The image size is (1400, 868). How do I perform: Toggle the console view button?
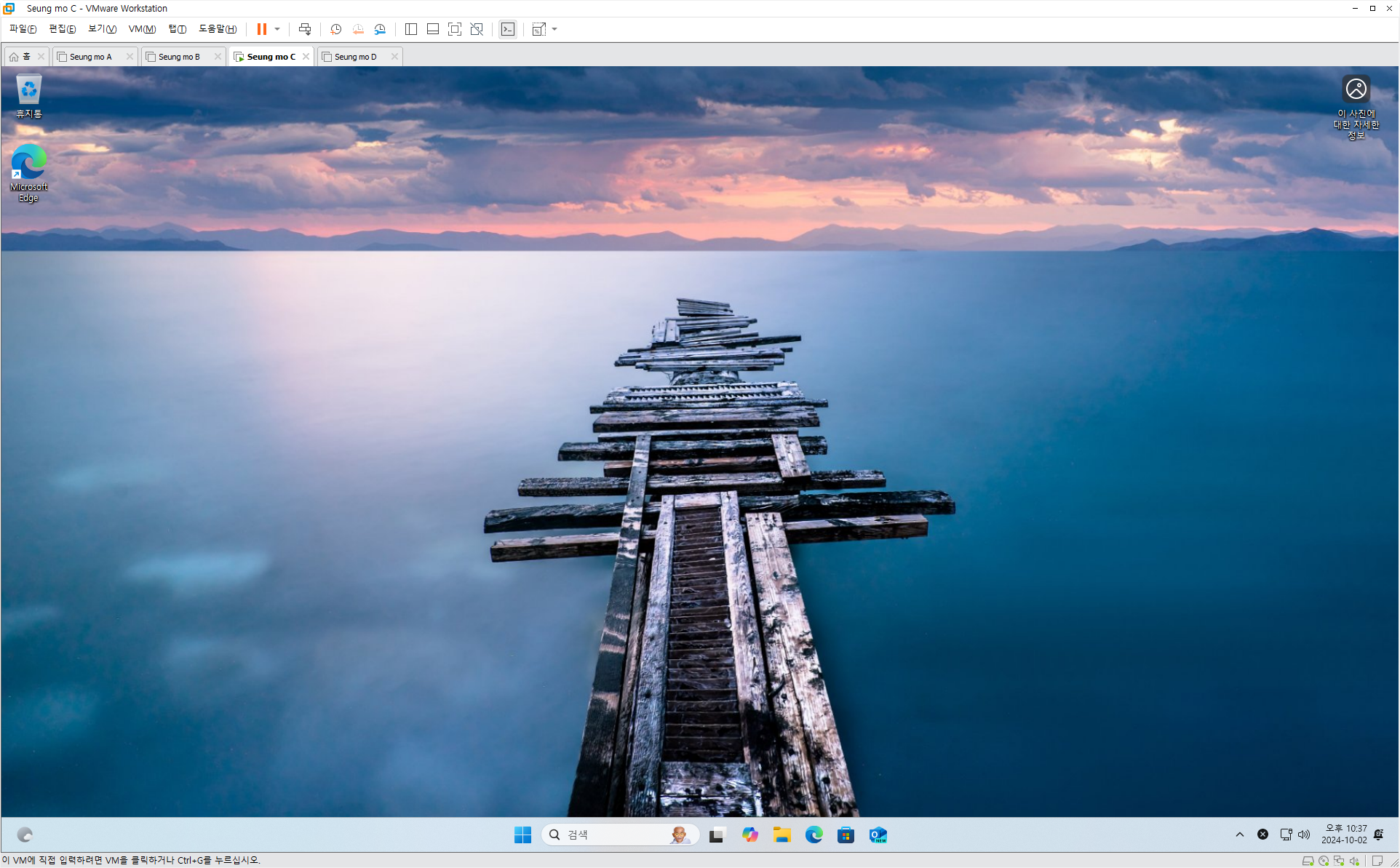pos(508,29)
